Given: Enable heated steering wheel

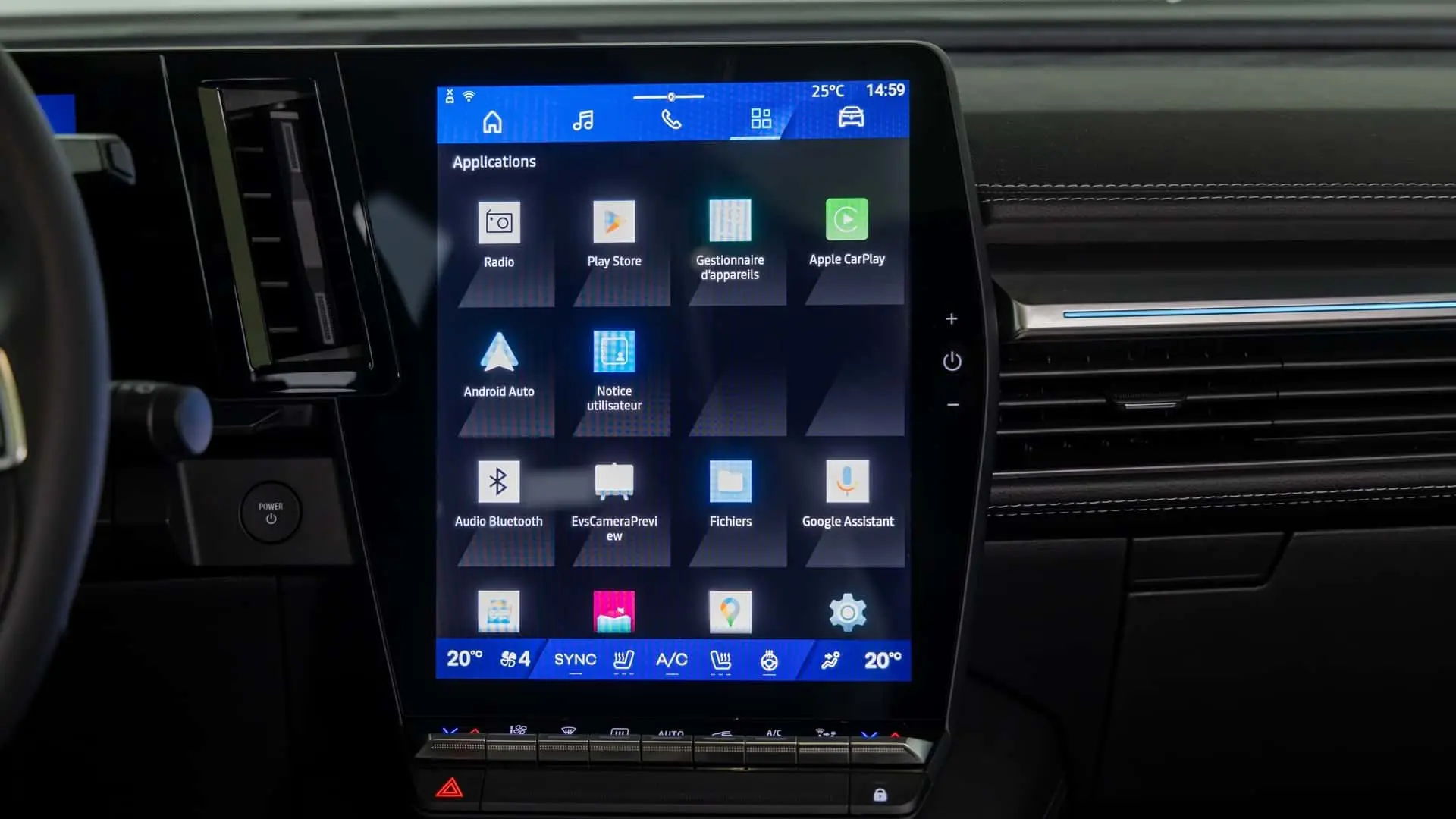Looking at the screenshot, I should click(x=769, y=659).
